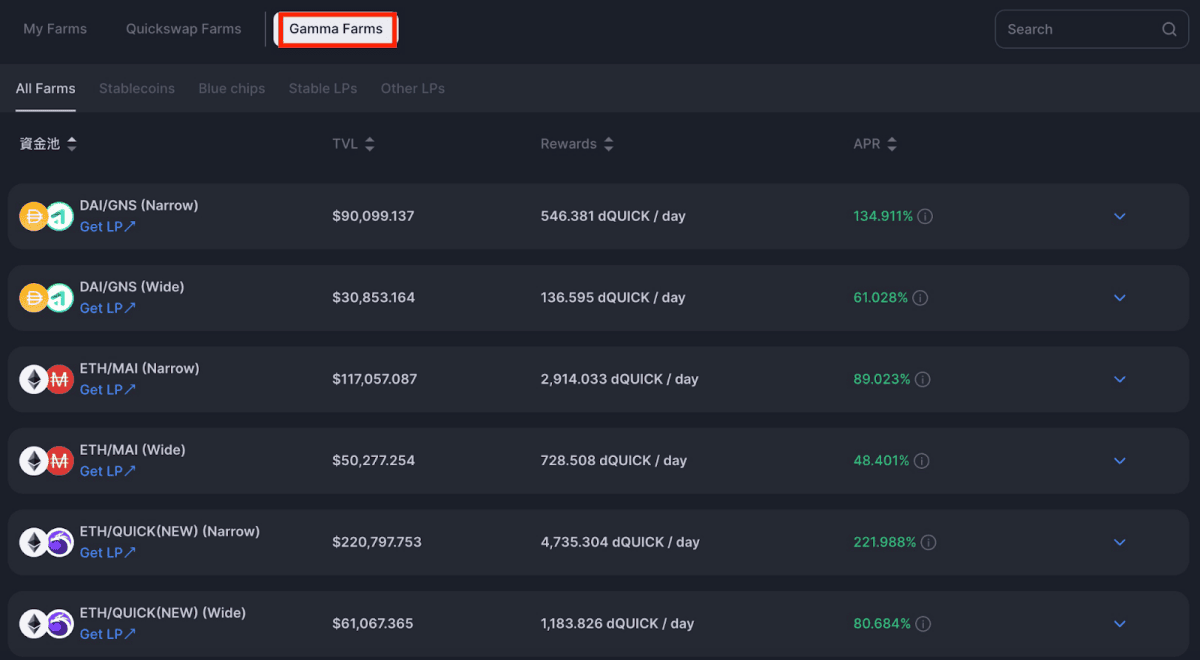Click the rewards text 4,735.304 dQUICK / day

click(x=620, y=543)
